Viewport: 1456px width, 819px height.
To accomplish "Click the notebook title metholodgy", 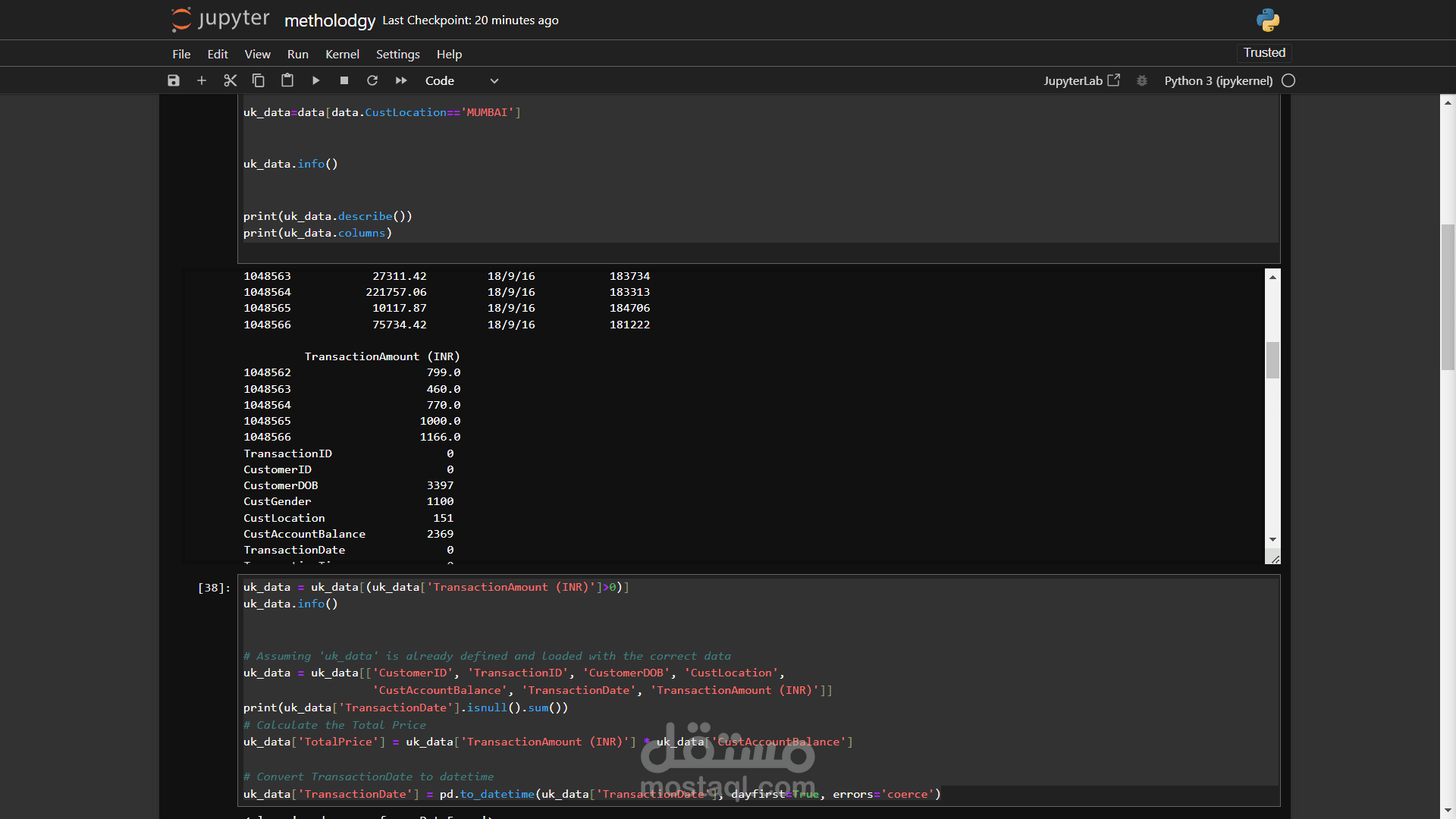I will pos(329,20).
